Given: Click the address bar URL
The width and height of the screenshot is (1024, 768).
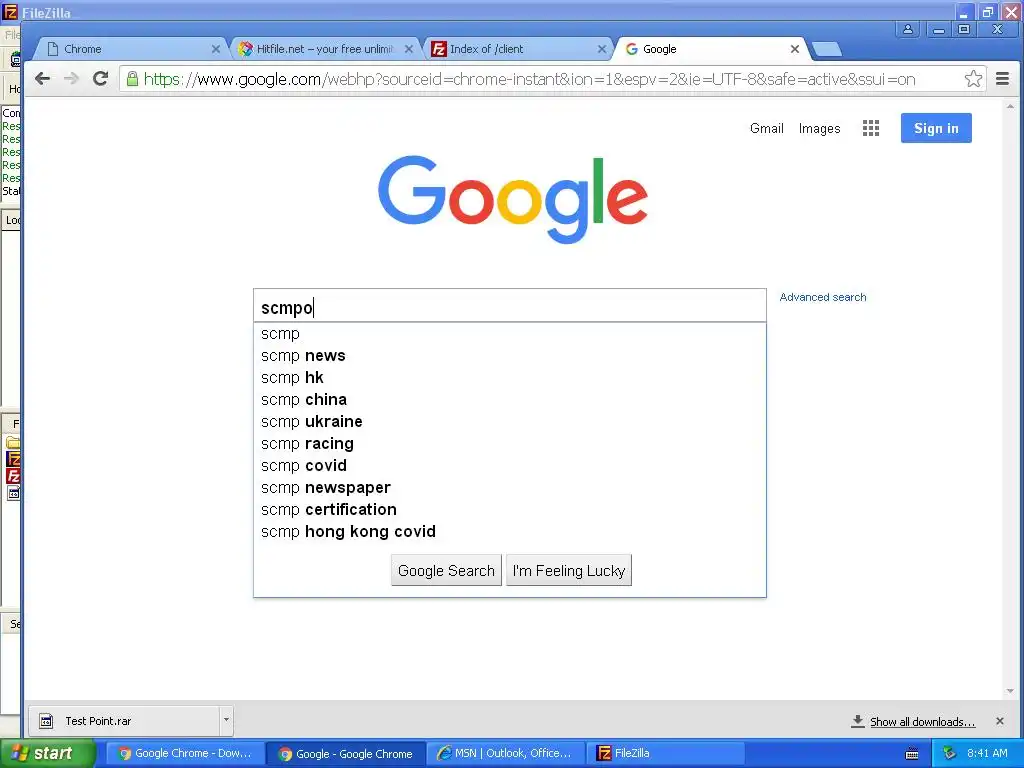Looking at the screenshot, I should (529, 79).
